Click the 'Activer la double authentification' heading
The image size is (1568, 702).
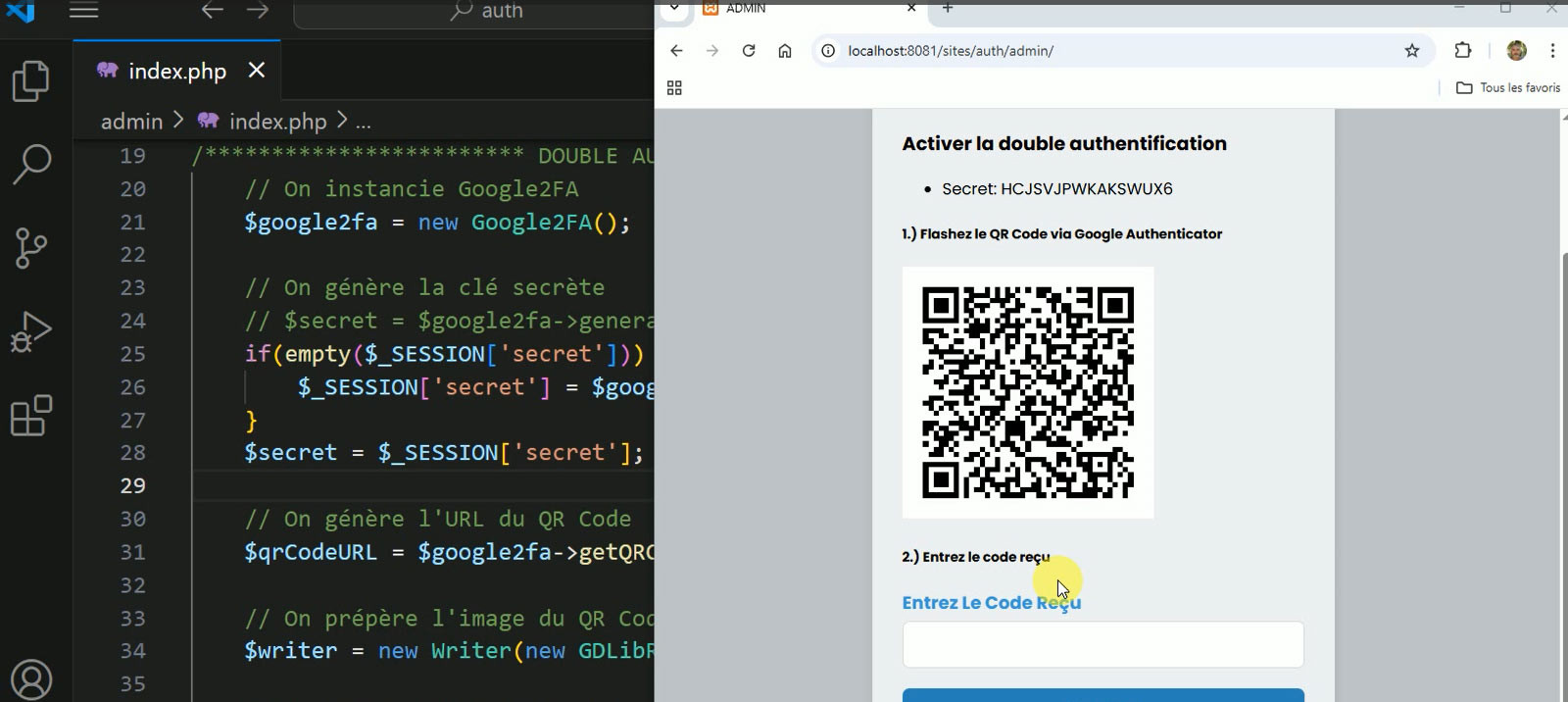click(1064, 143)
